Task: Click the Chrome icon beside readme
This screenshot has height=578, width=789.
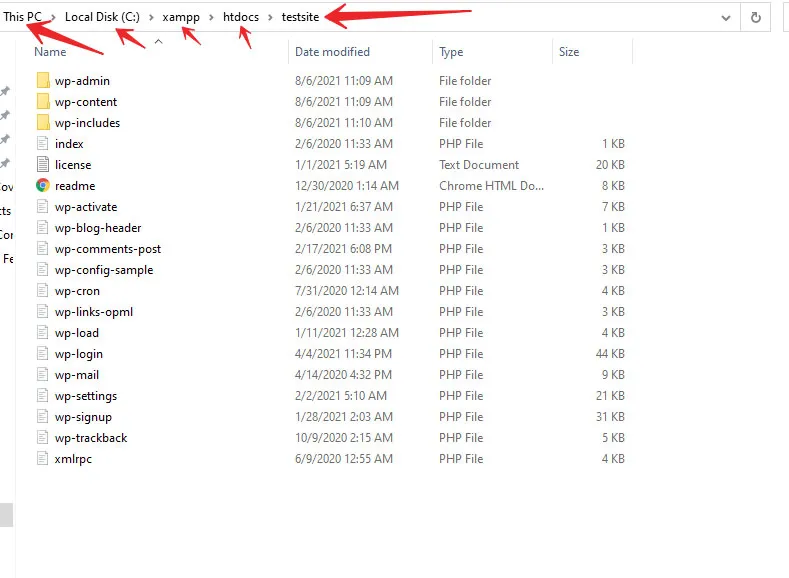Action: (x=43, y=186)
